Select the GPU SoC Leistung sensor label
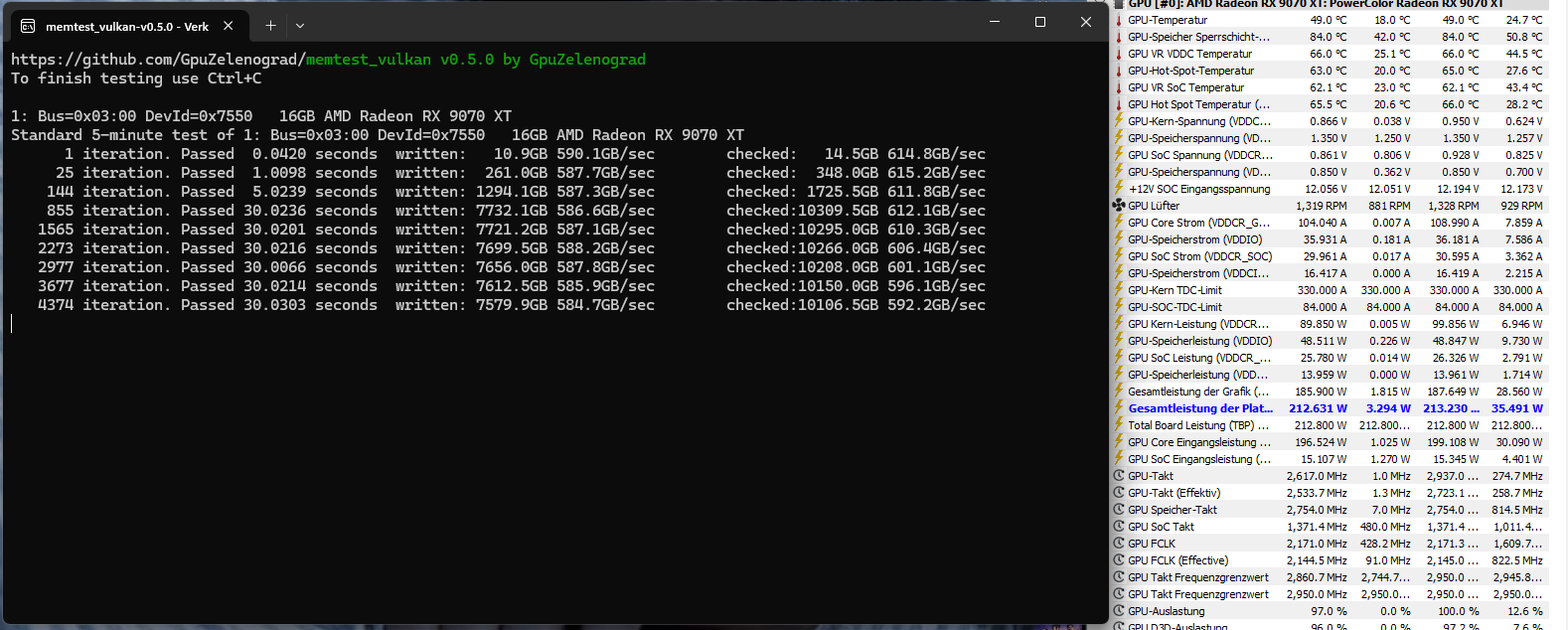This screenshot has height=630, width=1568. tap(1199, 358)
